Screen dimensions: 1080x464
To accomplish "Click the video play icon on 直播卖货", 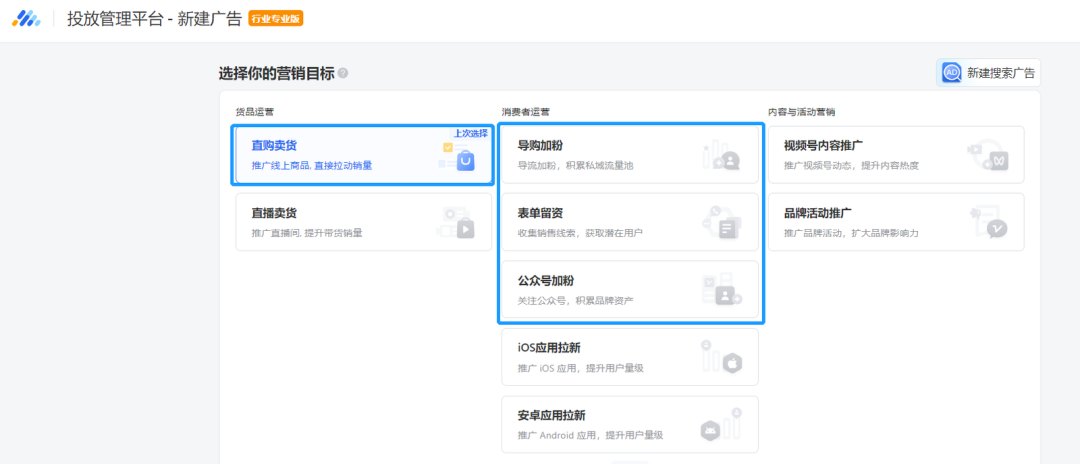I will (x=466, y=229).
